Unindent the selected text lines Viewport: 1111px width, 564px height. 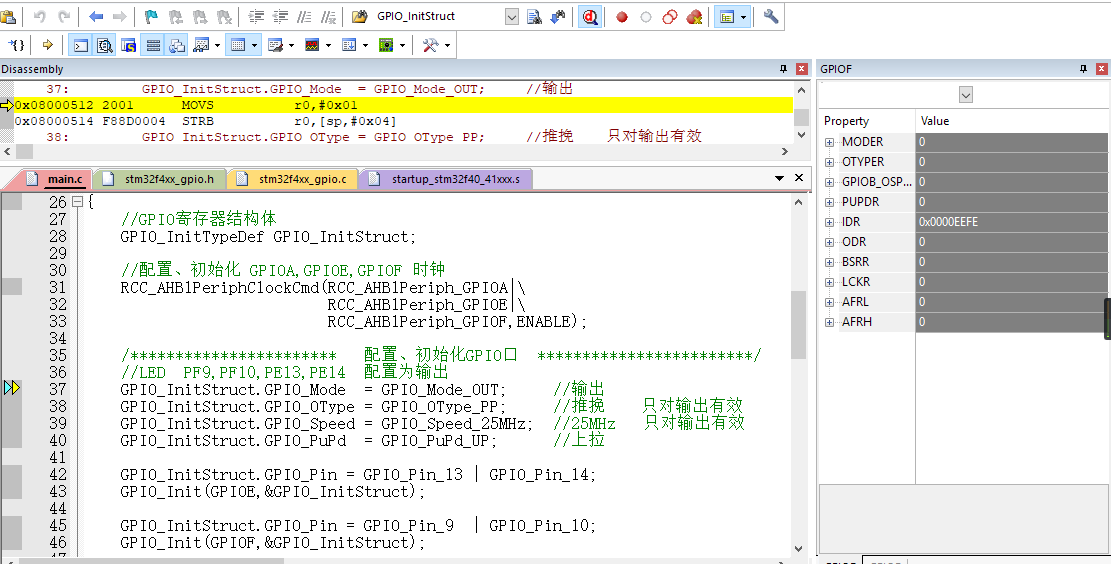[x=281, y=16]
